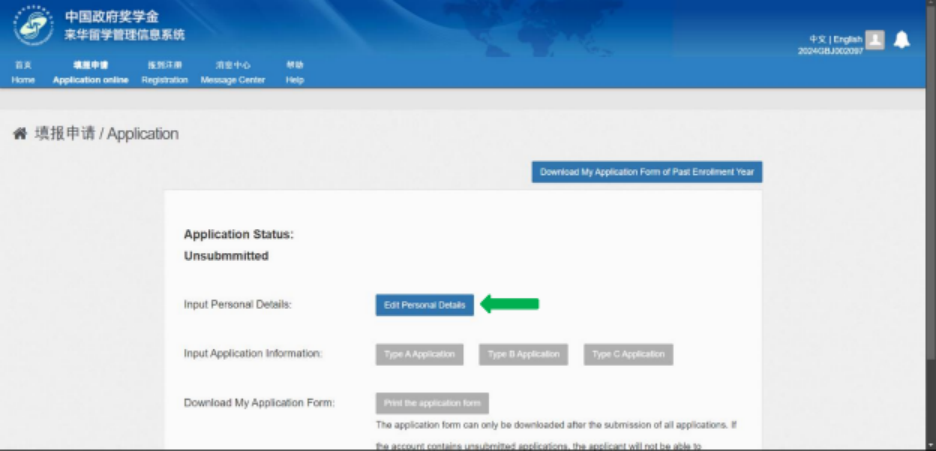Open the Application online menu
936x451 pixels.
[x=90, y=73]
